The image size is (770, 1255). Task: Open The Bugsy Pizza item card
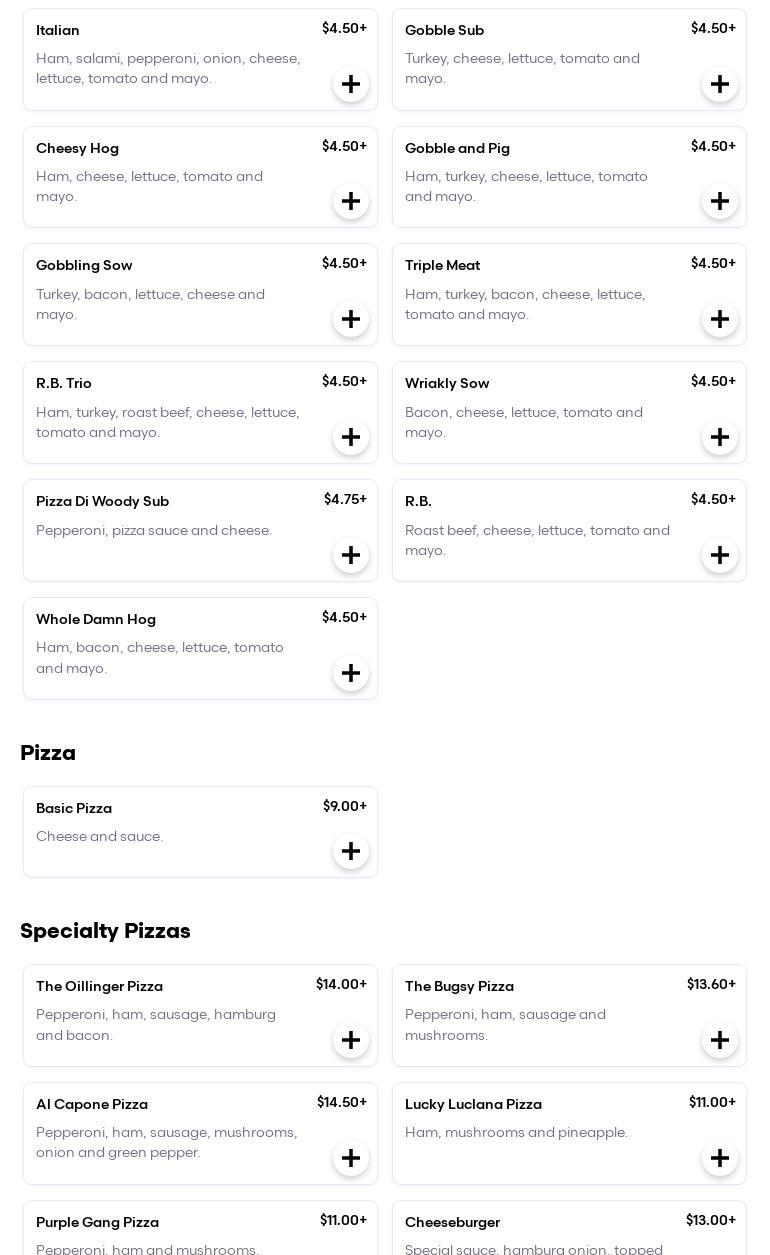[x=540, y=1015]
